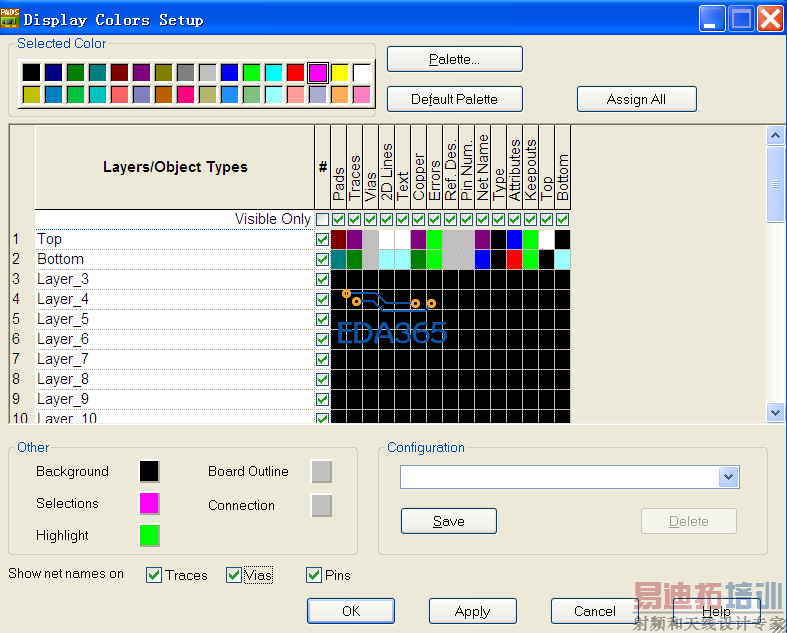
Task: Click the layer list scrollbar thumb
Action: [775, 184]
